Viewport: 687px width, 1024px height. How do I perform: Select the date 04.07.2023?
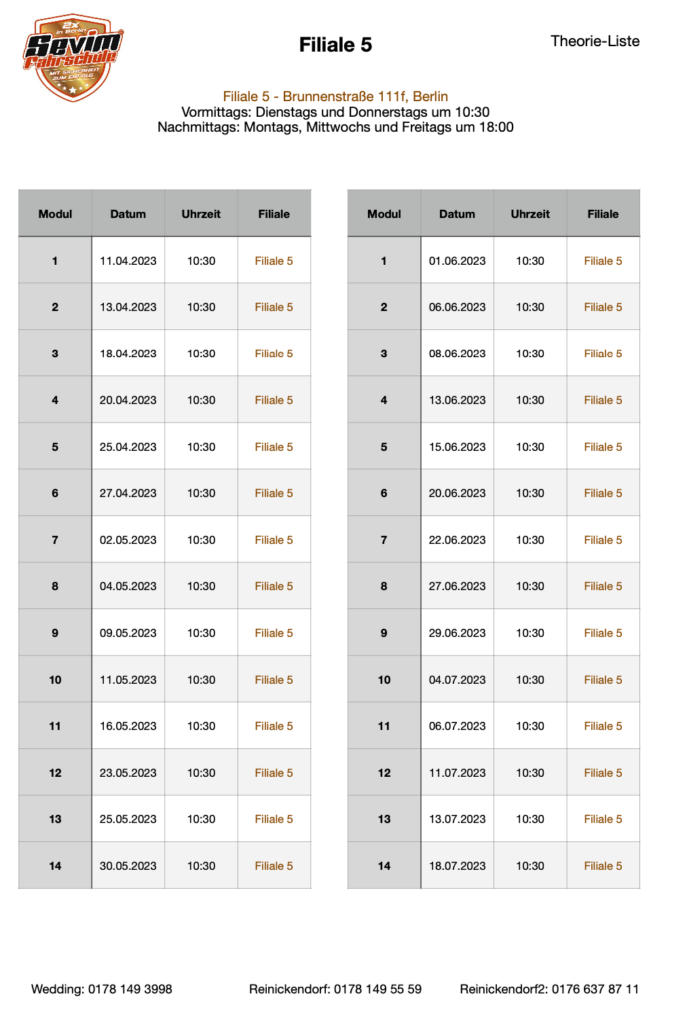coord(457,680)
